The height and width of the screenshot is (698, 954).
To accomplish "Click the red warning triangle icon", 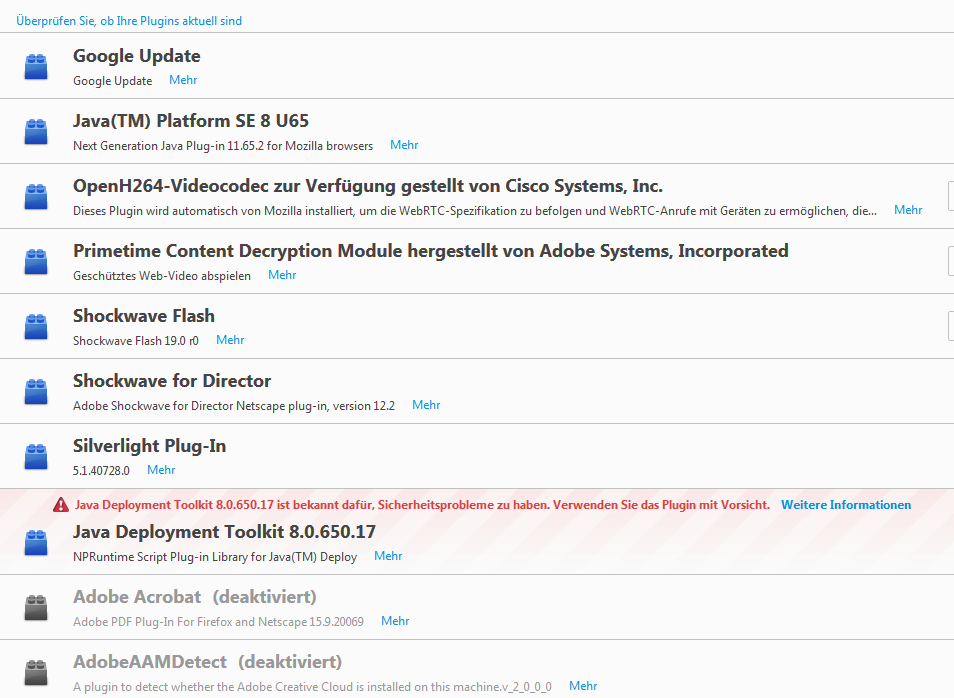I will (x=61, y=505).
